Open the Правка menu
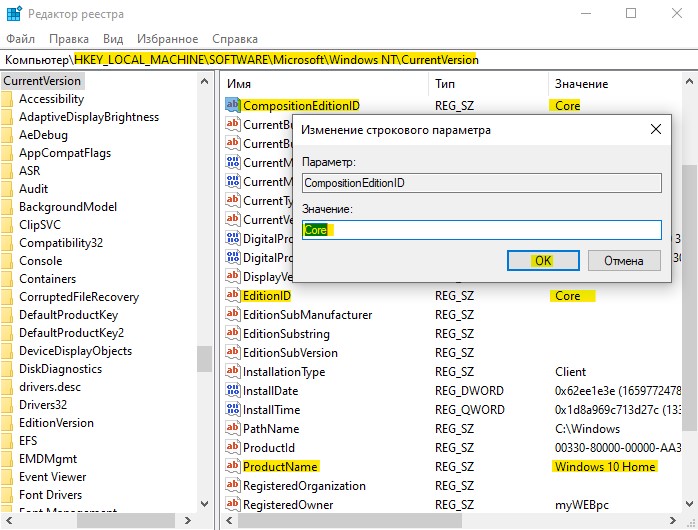 point(69,39)
